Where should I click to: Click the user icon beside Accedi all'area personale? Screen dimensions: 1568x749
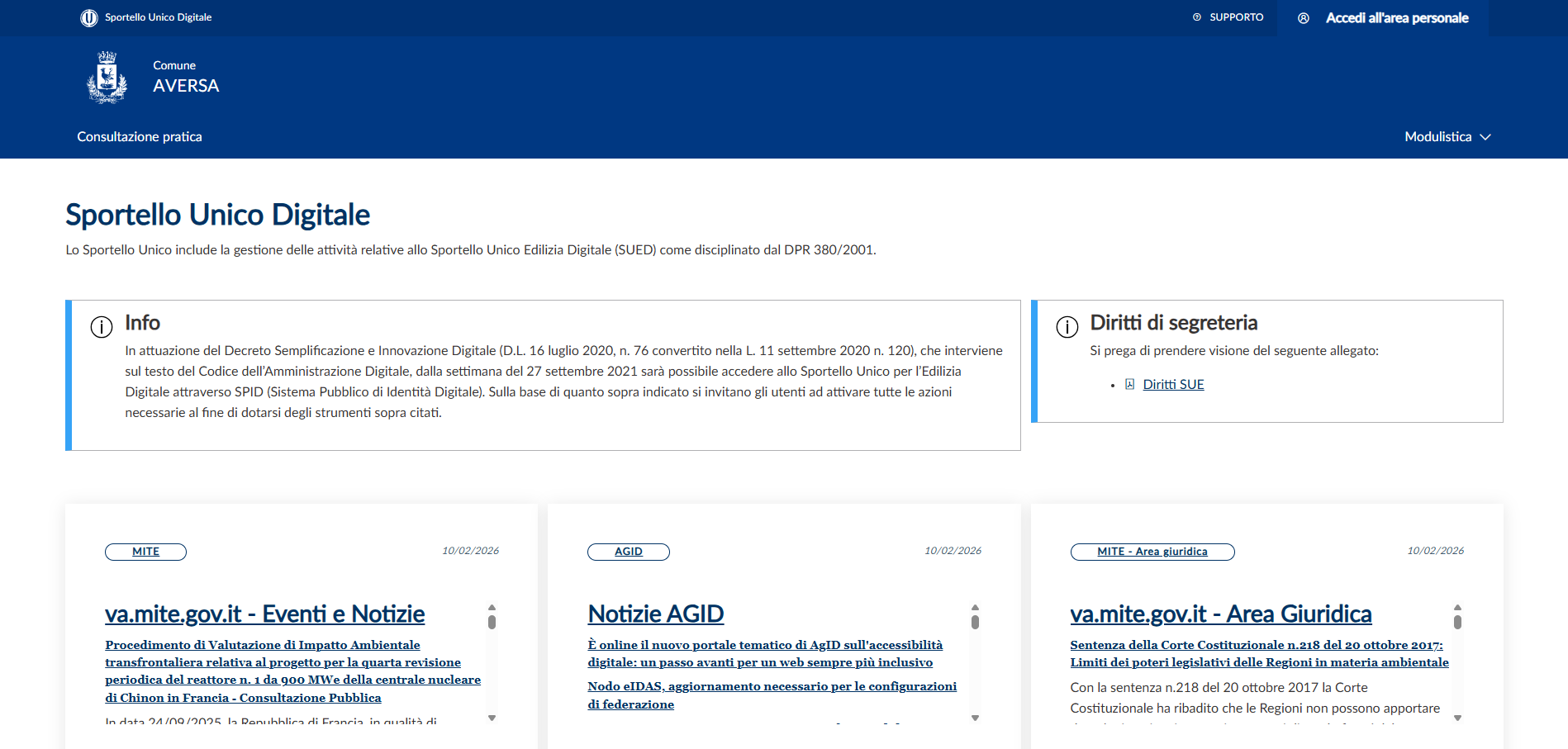pyautogui.click(x=1304, y=18)
